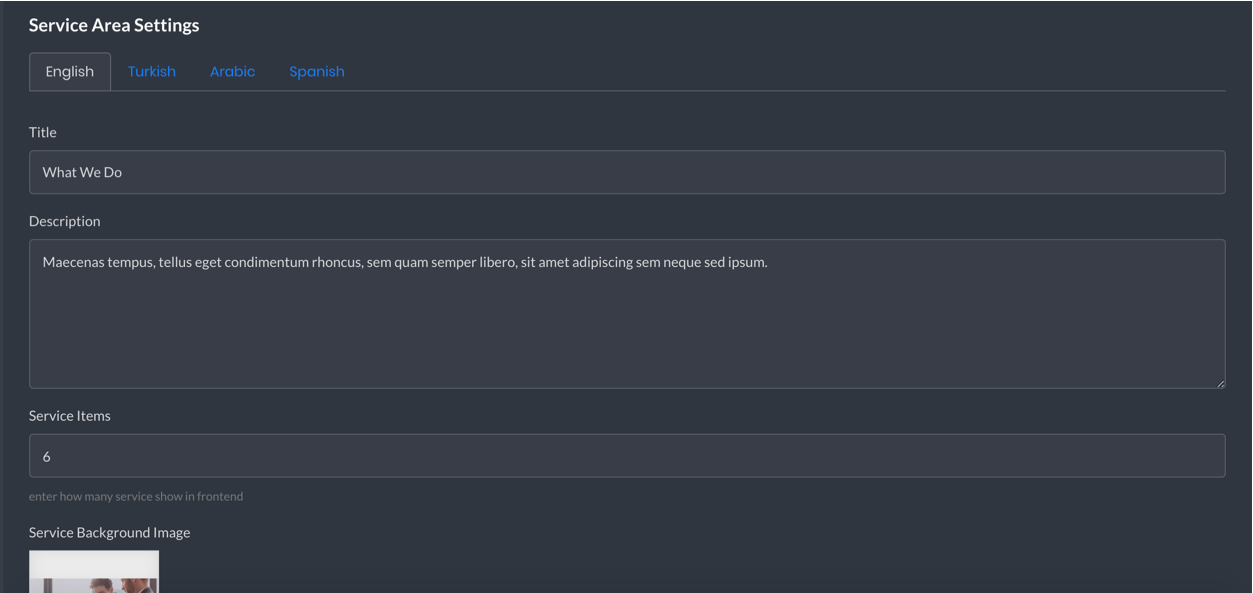This screenshot has height=593, width=1253.
Task: Focus the Service Items number field
Action: point(627,456)
